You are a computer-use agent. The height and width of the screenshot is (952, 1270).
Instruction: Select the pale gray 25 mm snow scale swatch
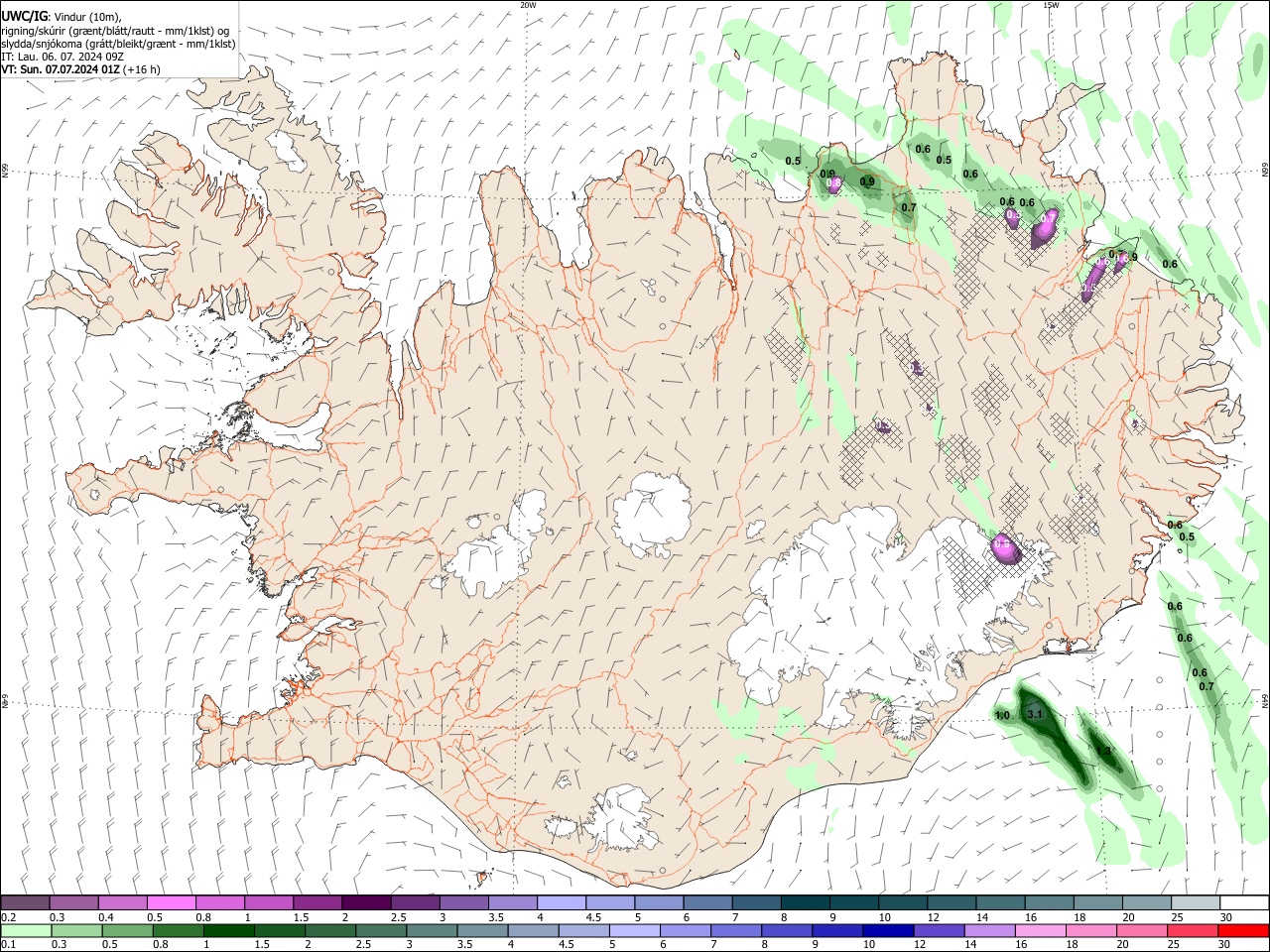[1196, 902]
